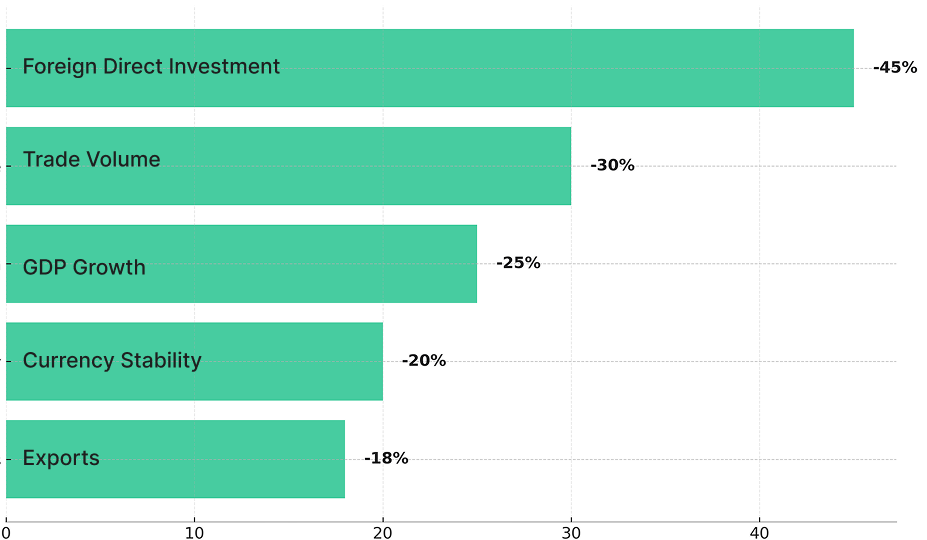Select the -20% value annotation

(424, 361)
